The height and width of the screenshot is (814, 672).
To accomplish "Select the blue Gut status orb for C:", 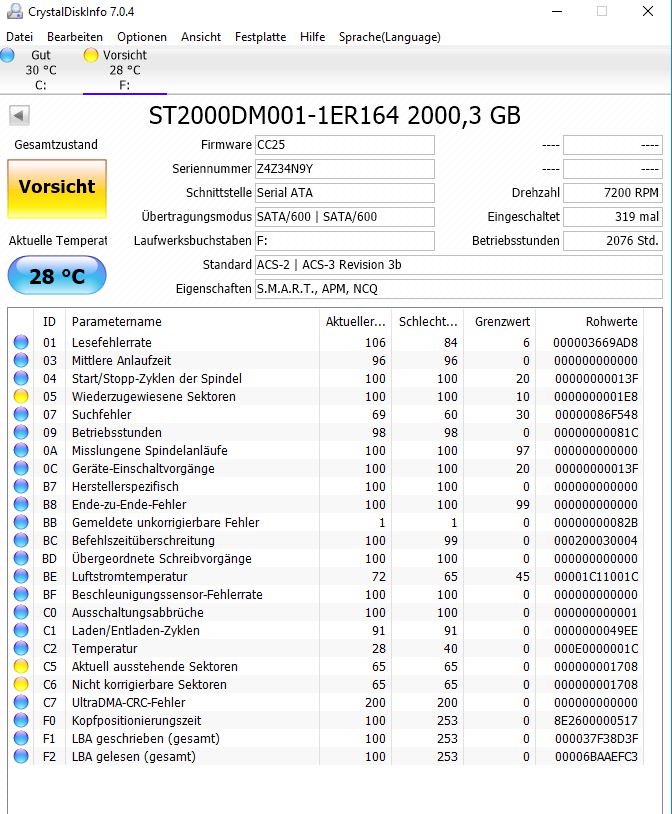I will point(7,55).
